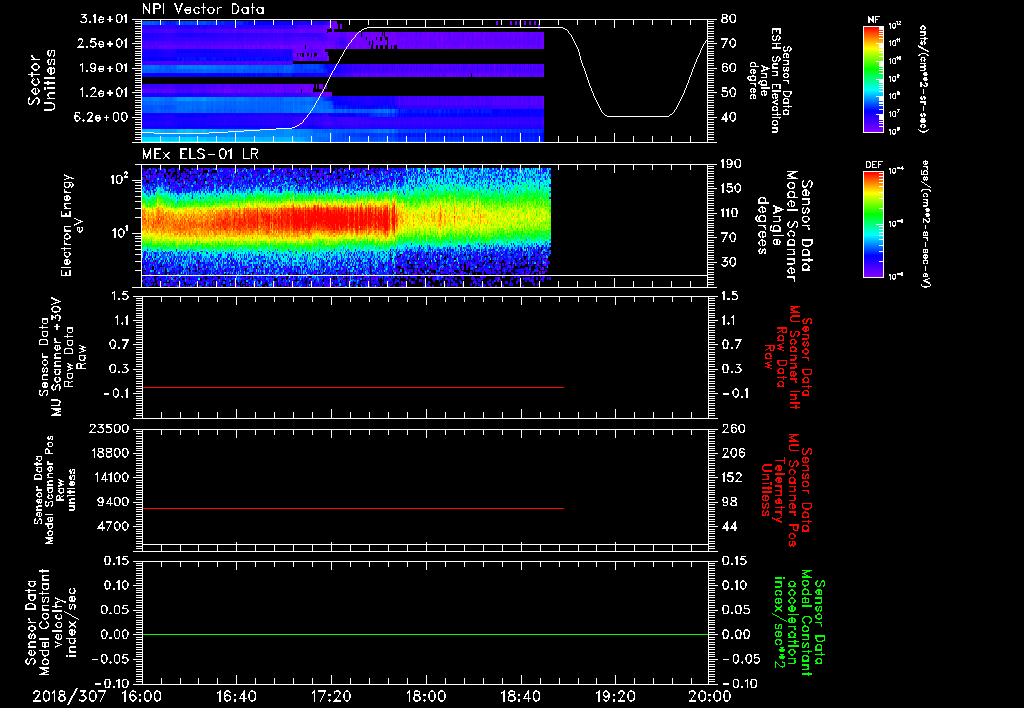Click the 190 scanner angle tick label

733,164
